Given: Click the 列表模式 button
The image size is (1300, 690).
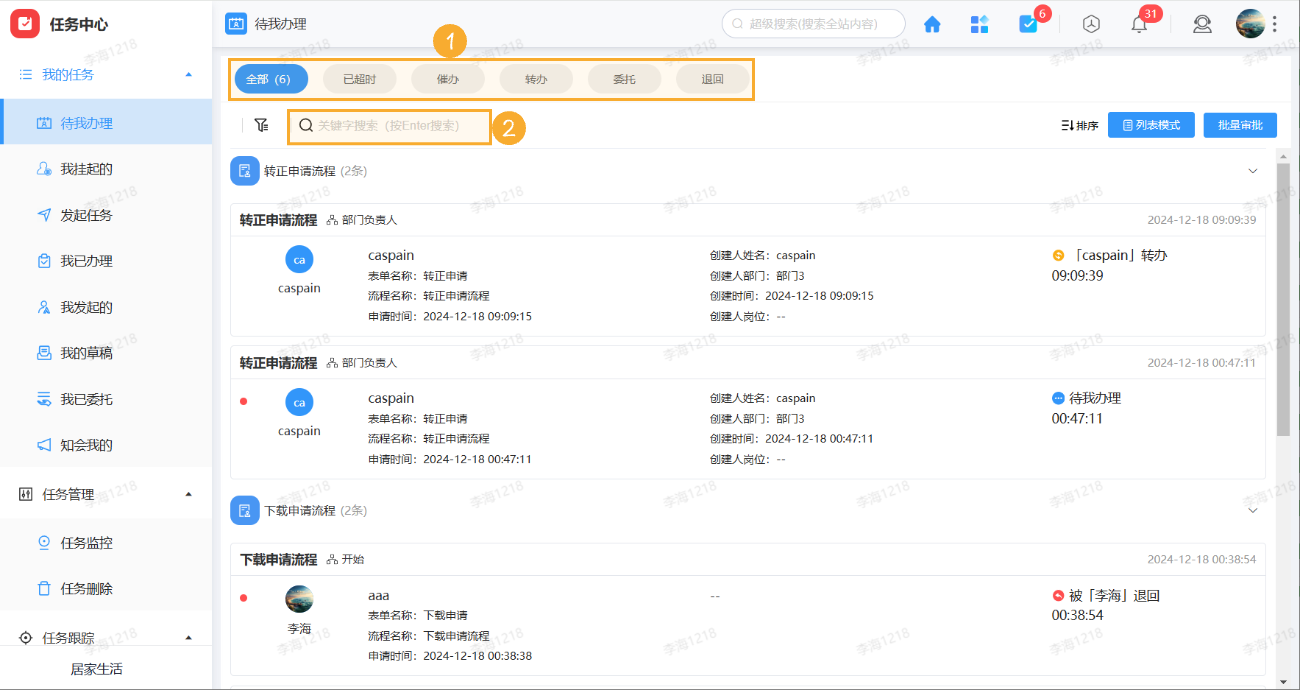Looking at the screenshot, I should [x=1150, y=125].
